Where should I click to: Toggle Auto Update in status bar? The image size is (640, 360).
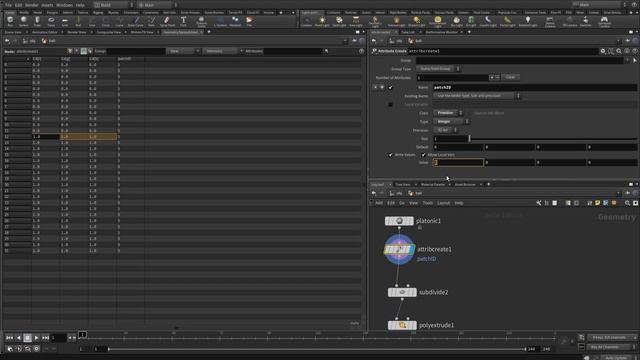[x=616, y=358]
